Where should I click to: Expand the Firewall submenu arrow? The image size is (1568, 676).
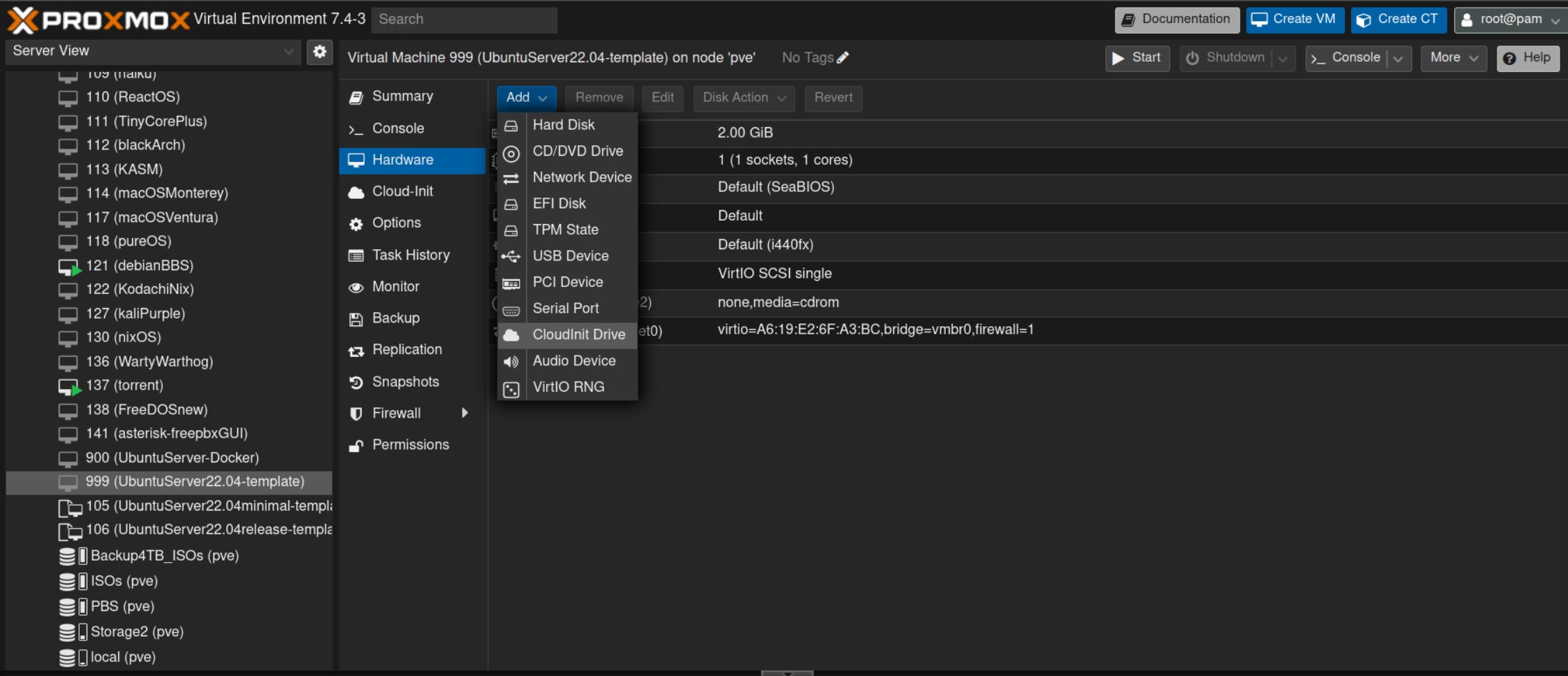click(465, 413)
